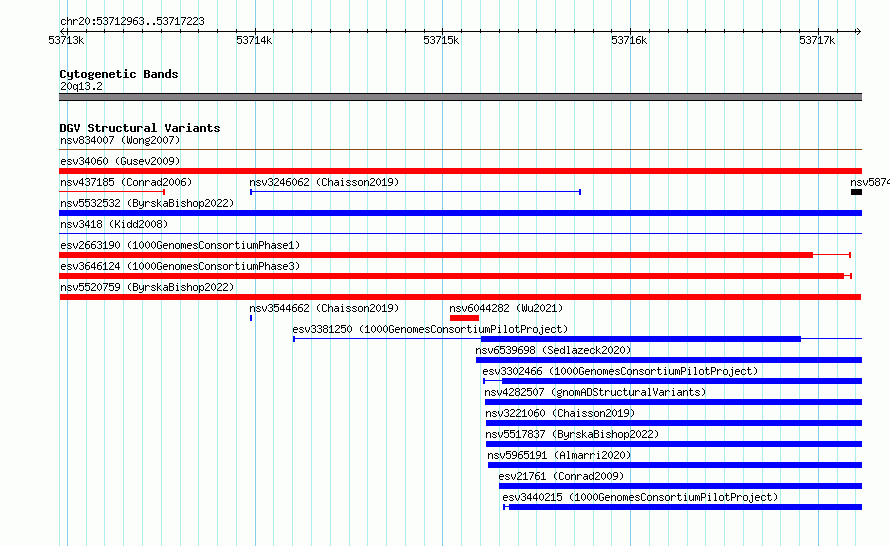This screenshot has height=546, width=890.
Task: Select the nsv5520759 (ByrskaBishop2022) label
Action: (x=147, y=287)
